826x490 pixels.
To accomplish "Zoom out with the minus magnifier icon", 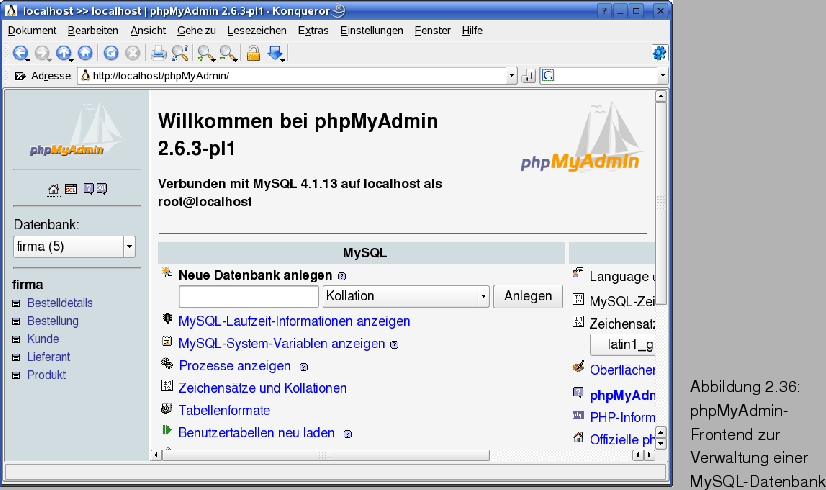I will click(228, 53).
